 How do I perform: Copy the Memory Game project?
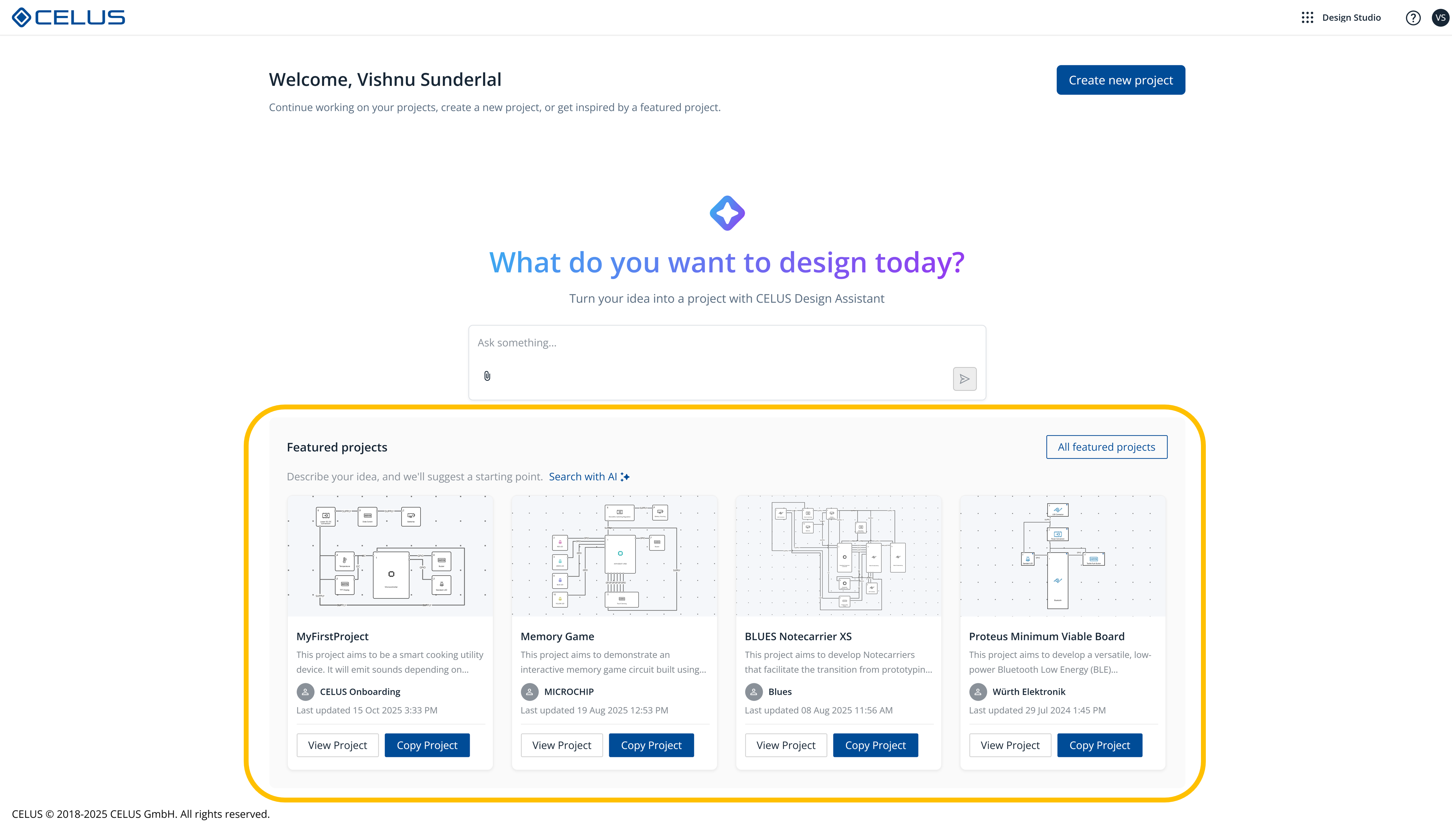click(651, 745)
